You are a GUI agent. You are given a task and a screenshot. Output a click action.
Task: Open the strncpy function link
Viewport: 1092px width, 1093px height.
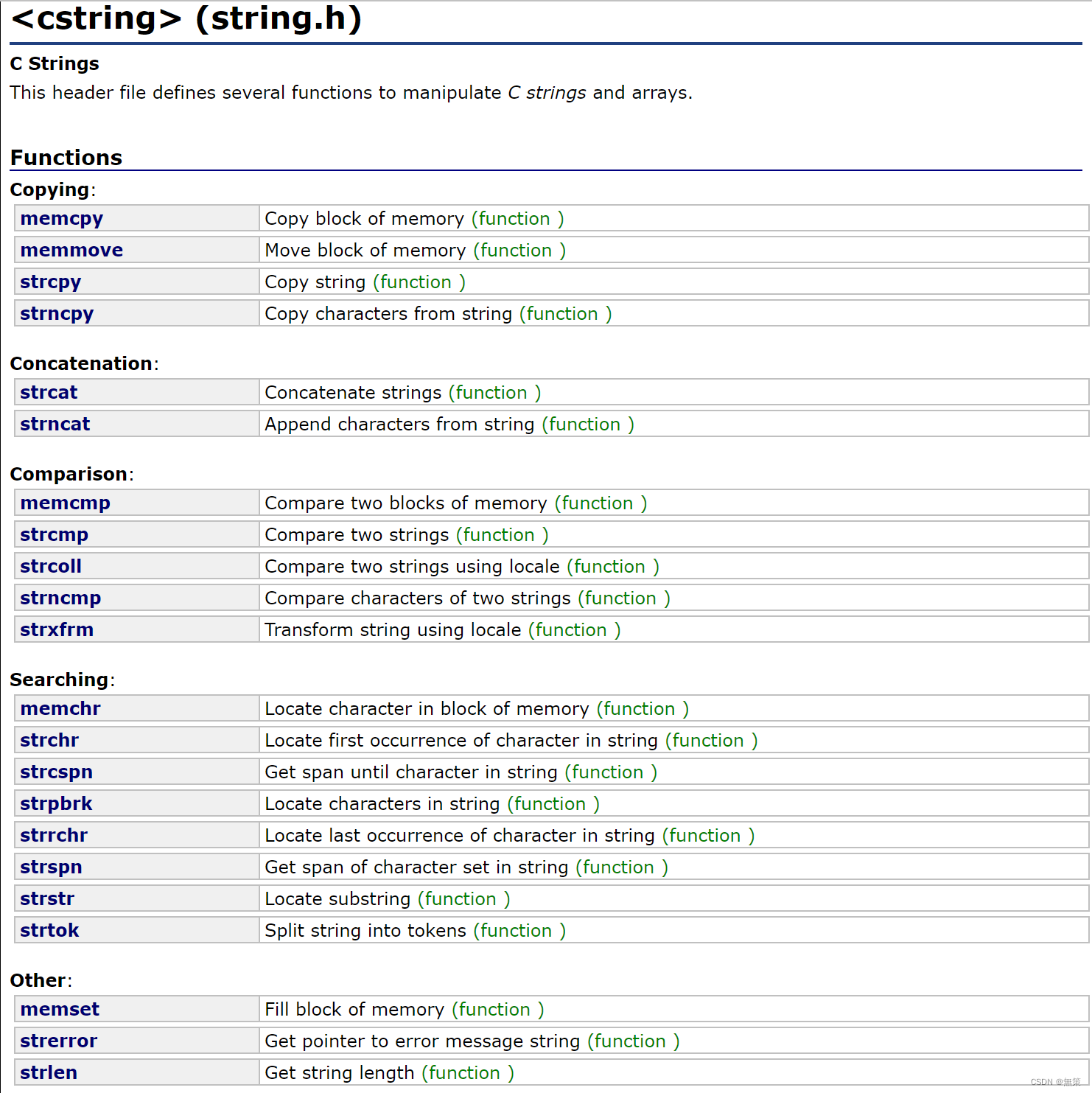pos(57,314)
